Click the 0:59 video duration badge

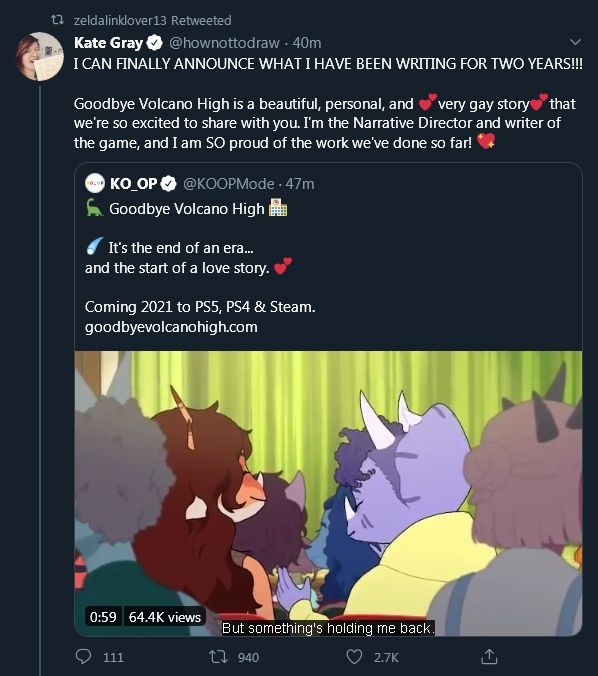(x=103, y=617)
